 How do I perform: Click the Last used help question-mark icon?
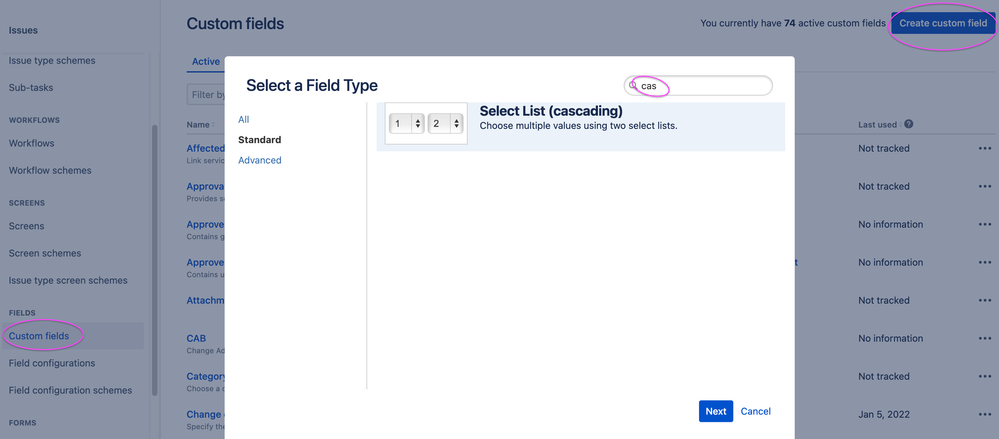[909, 124]
